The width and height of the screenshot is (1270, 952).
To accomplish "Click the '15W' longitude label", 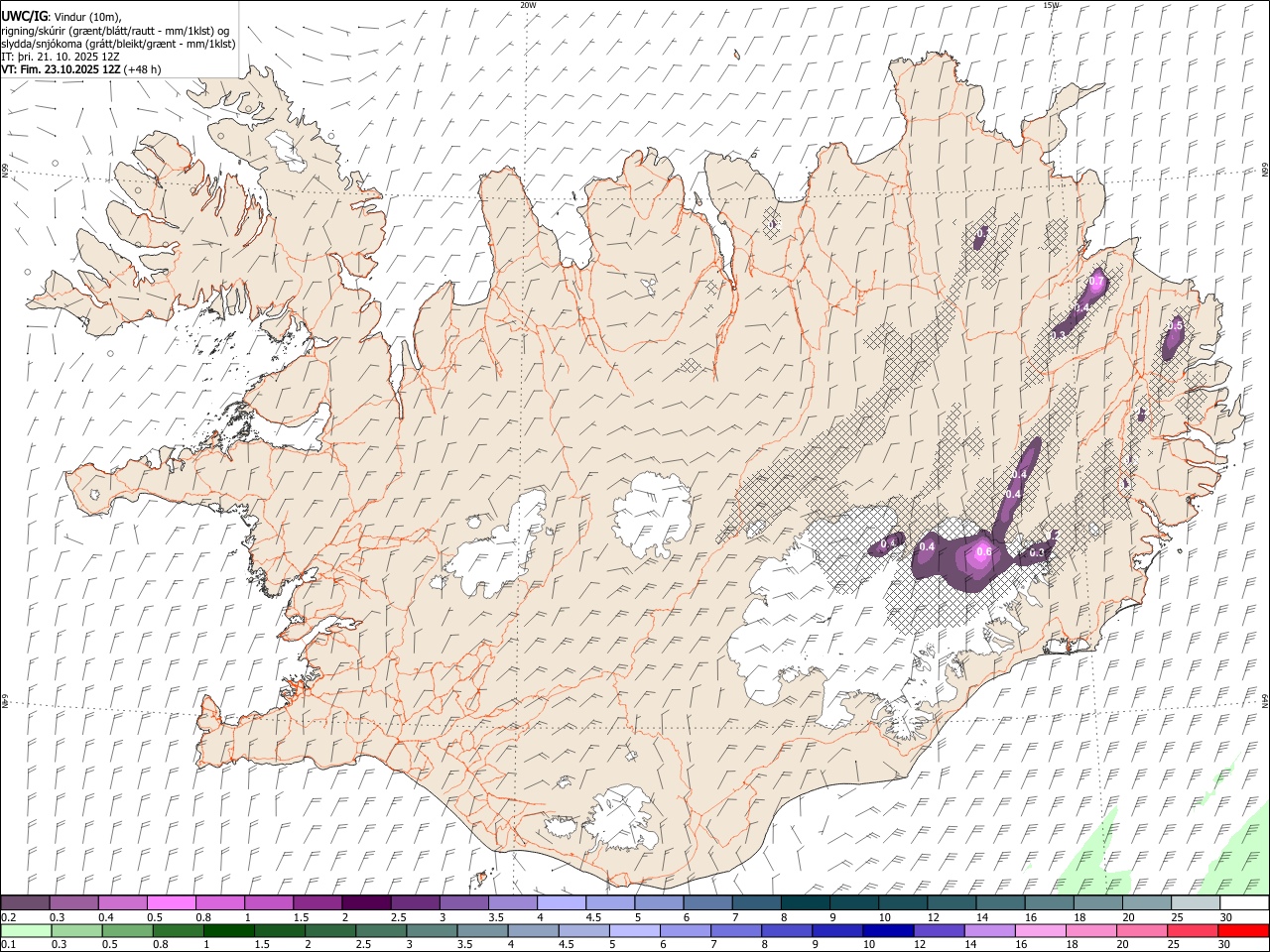I will (x=1051, y=5).
